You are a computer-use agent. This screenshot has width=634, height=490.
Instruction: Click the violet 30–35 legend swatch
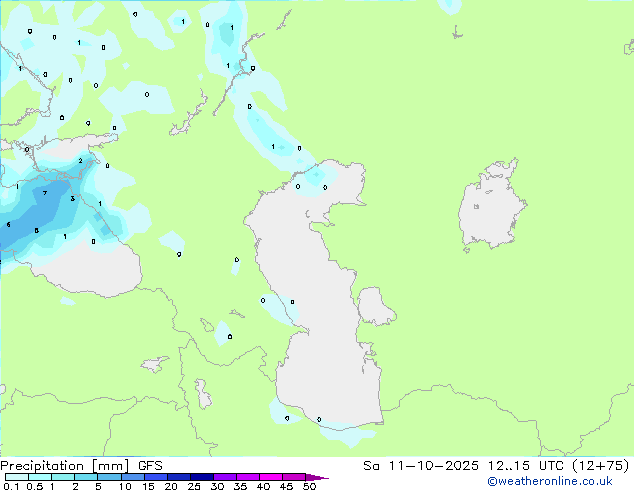pyautogui.click(x=224, y=477)
